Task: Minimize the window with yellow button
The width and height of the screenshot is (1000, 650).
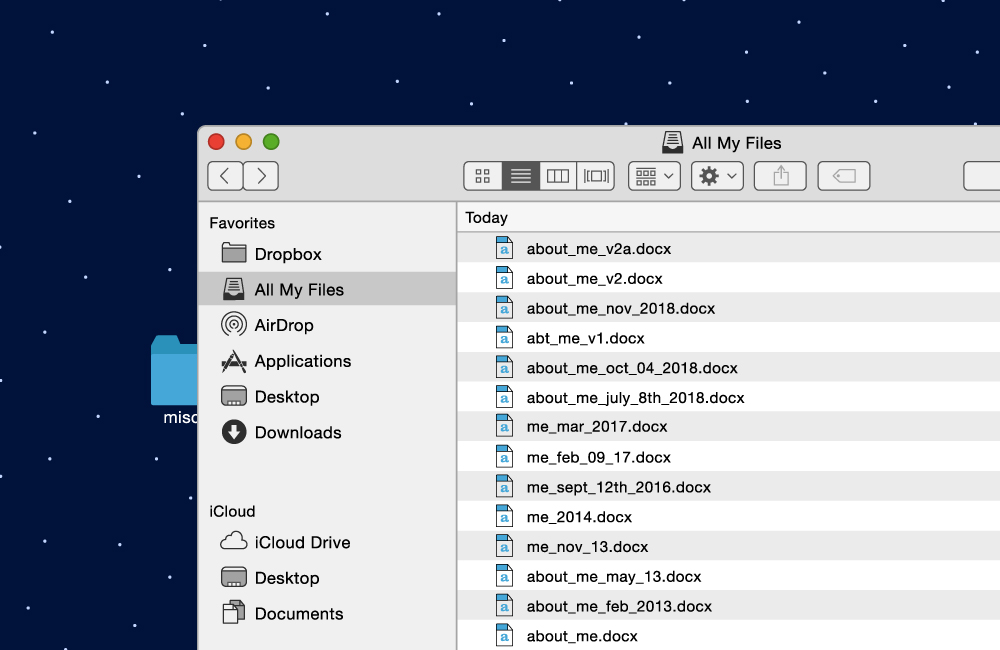Action: coord(244,142)
